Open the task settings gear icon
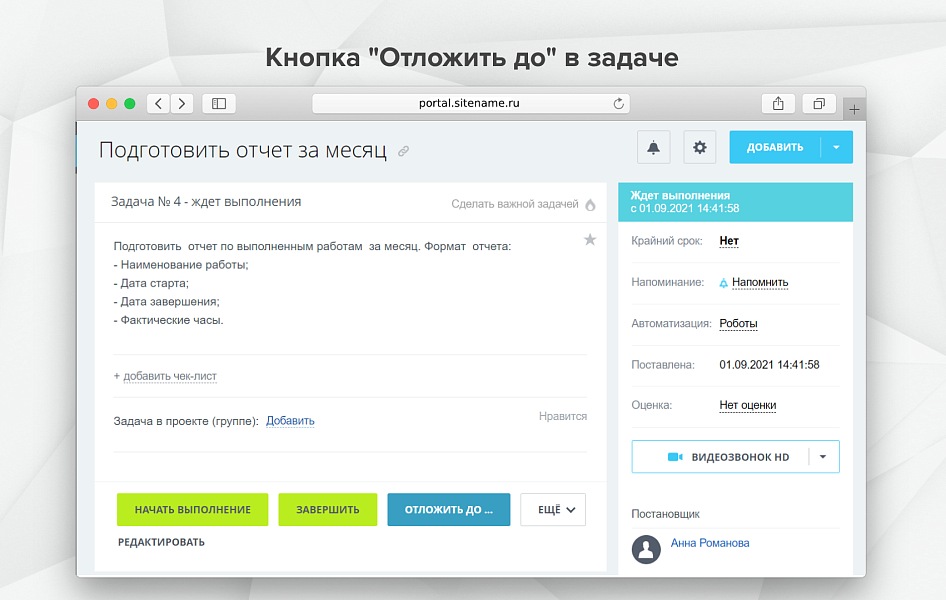The height and width of the screenshot is (600, 946). (699, 147)
